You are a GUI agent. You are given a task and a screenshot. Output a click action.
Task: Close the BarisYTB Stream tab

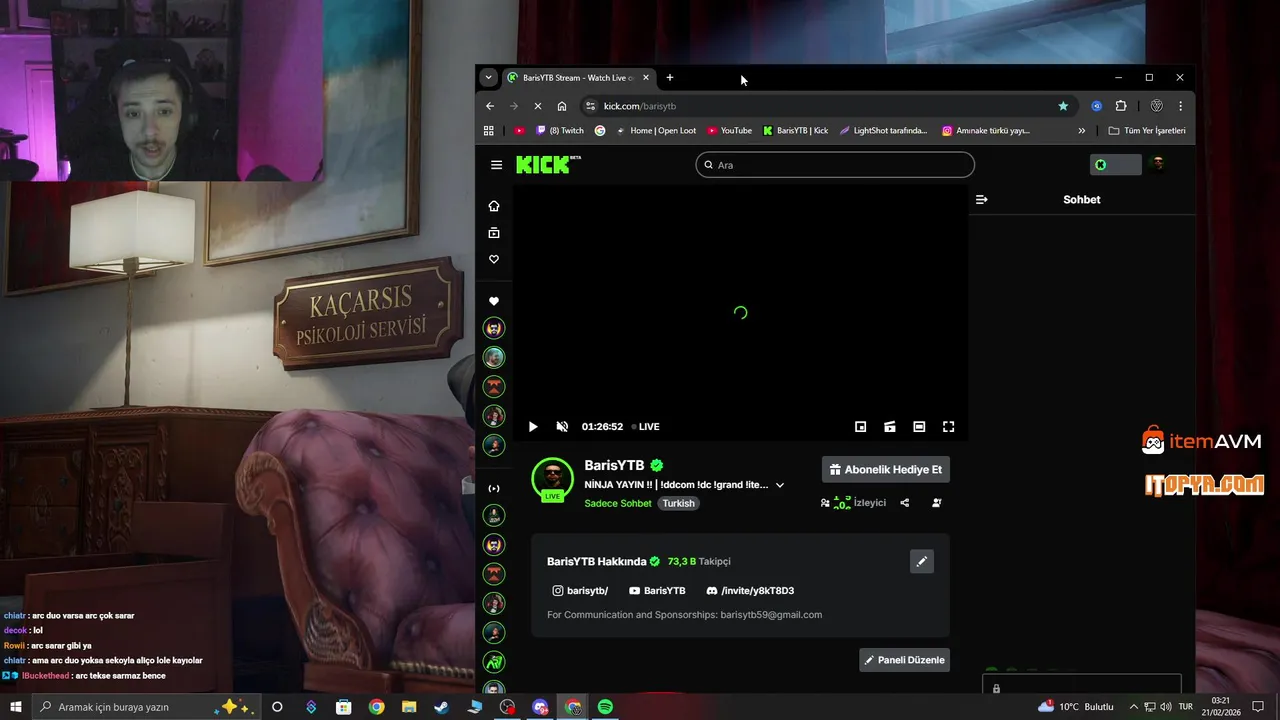tap(646, 77)
